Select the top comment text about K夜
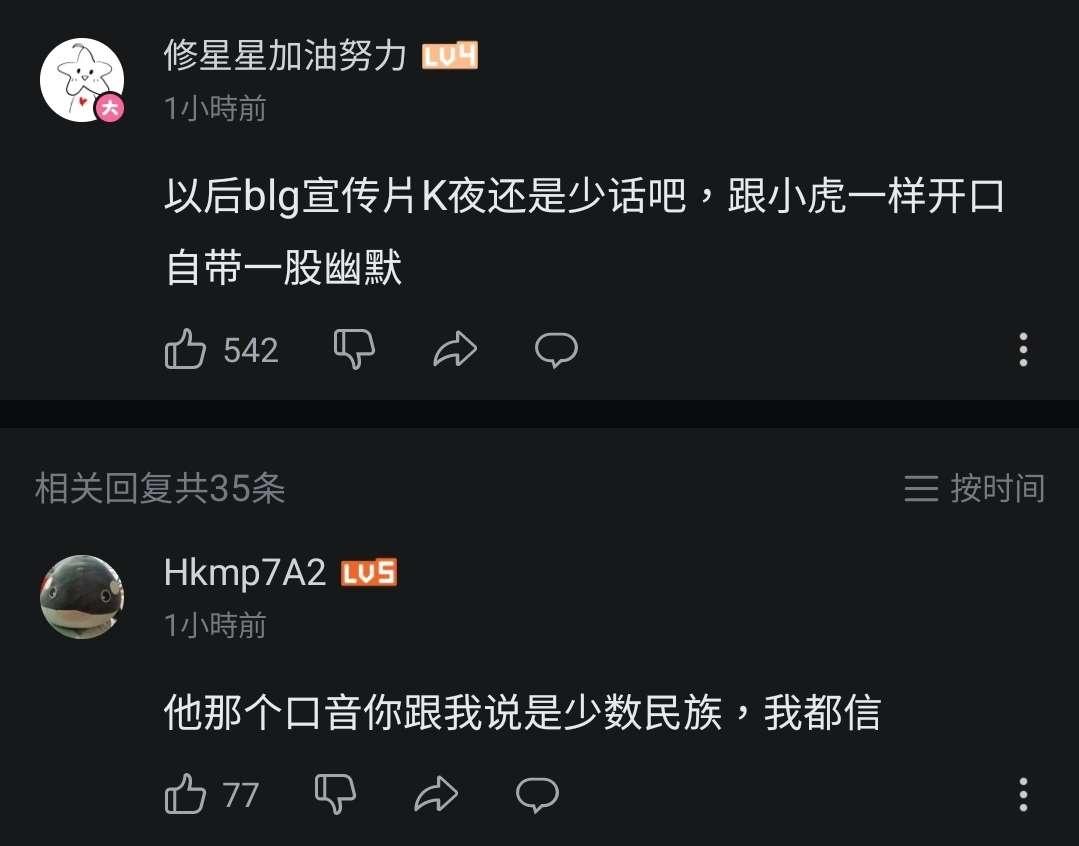Image resolution: width=1079 pixels, height=846 pixels. pos(584,231)
